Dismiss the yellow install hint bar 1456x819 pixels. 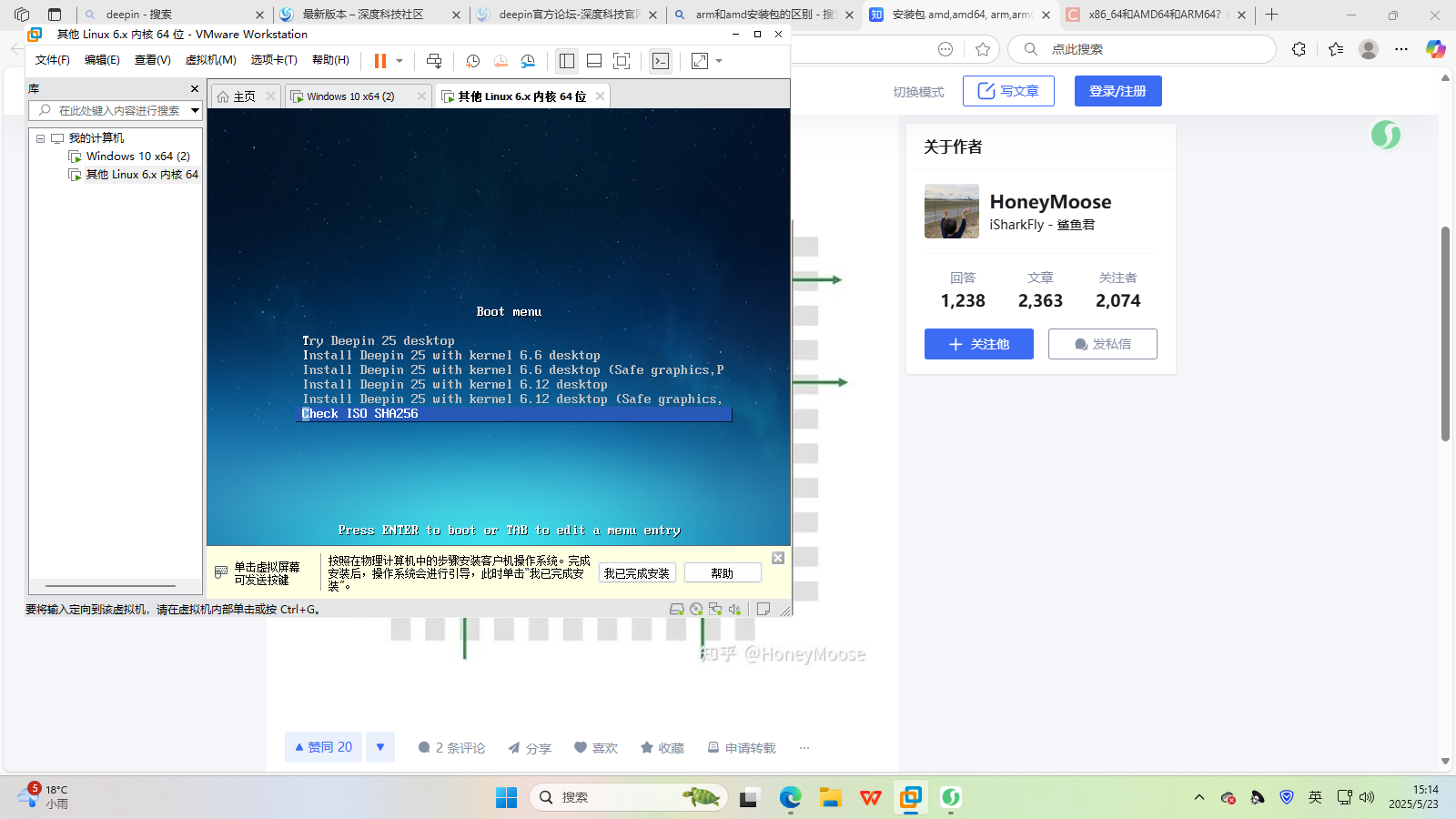tap(778, 558)
